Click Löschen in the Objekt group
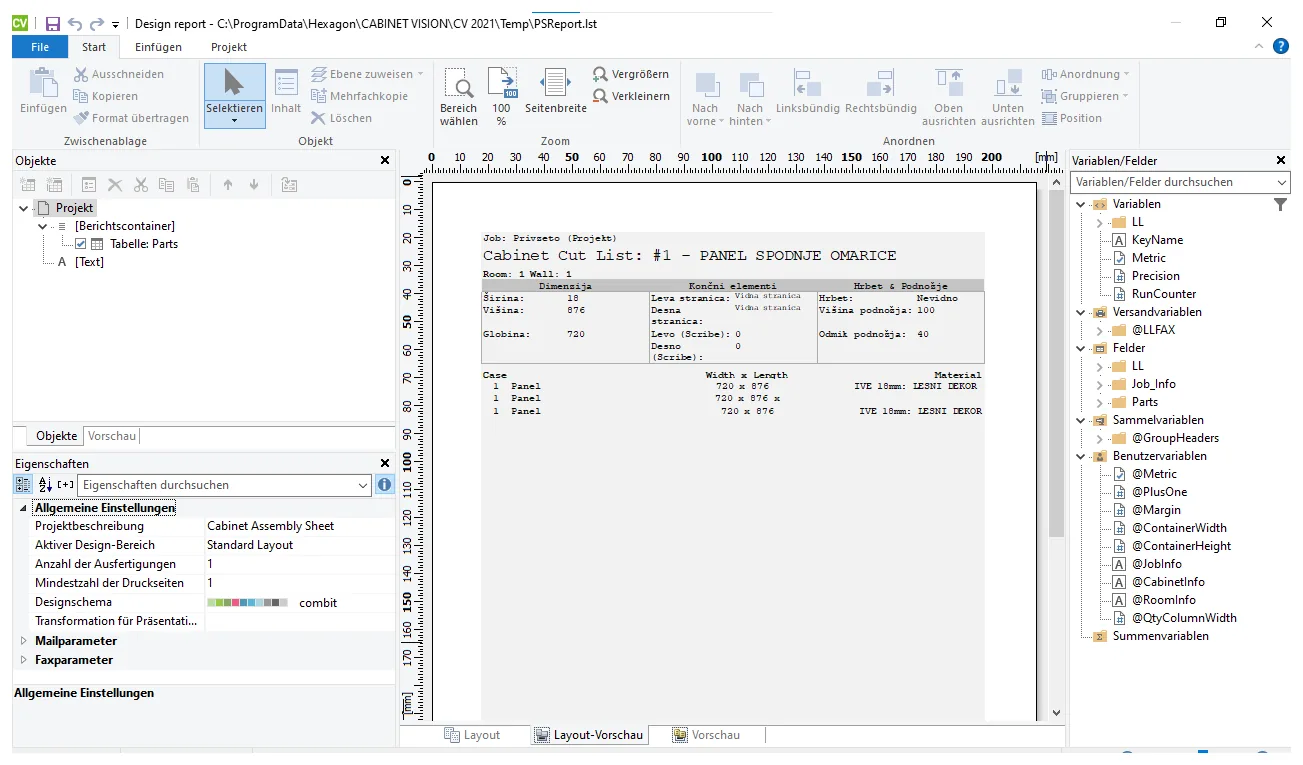The width and height of the screenshot is (1303, 765). (x=341, y=118)
